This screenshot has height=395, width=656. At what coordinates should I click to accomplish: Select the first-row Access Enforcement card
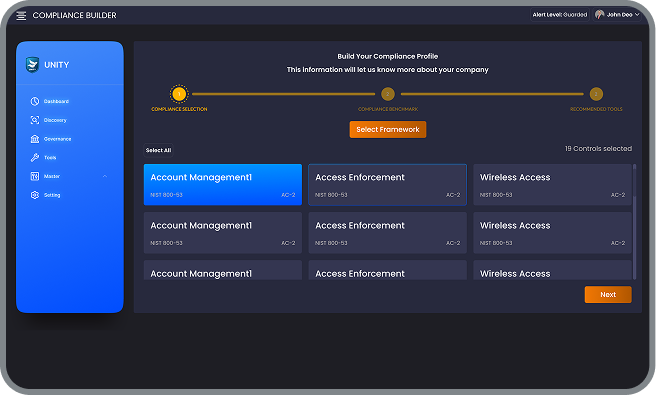(x=387, y=185)
